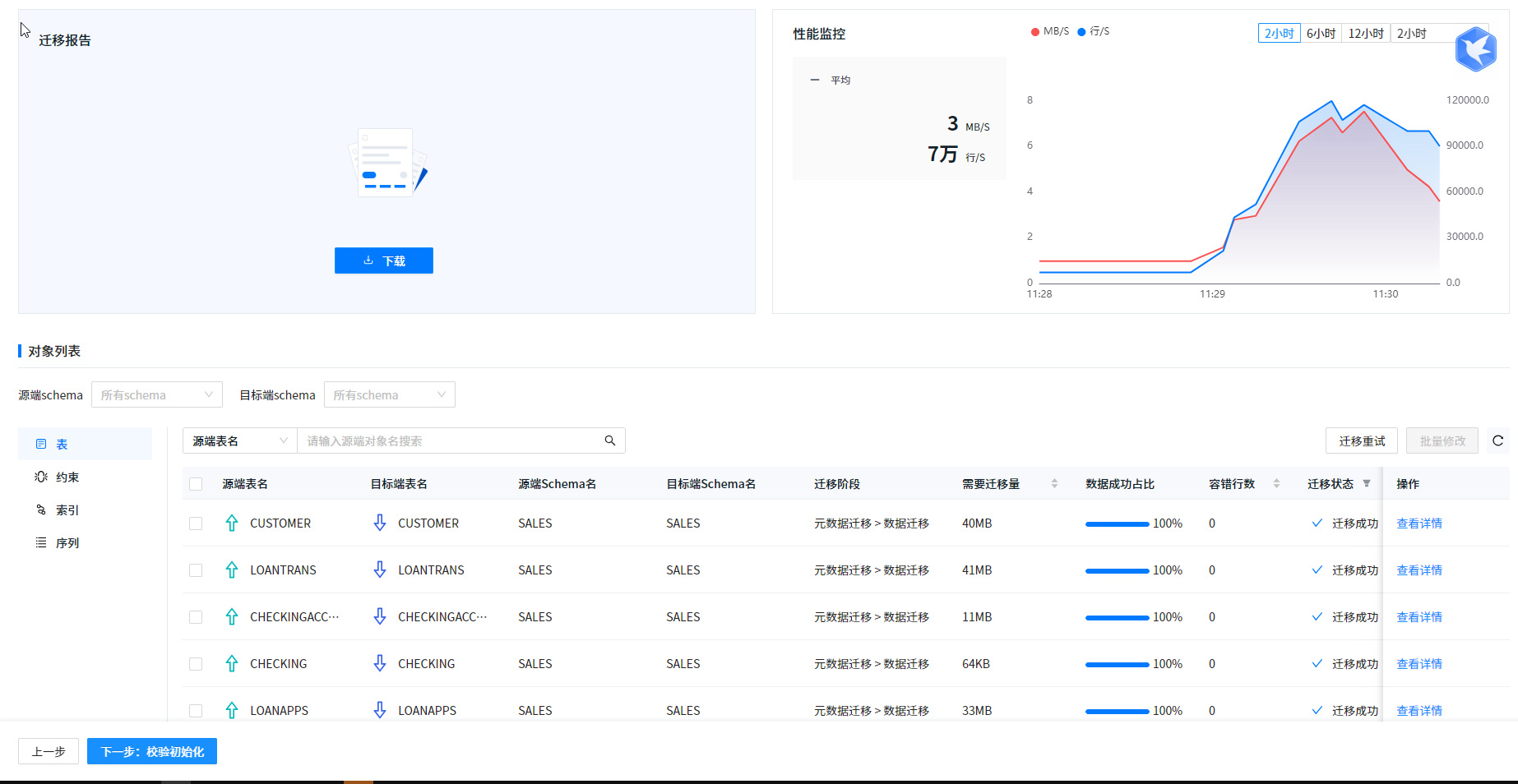The height and width of the screenshot is (784, 1518).
Task: Sort by 需要迁移量 column arrows
Action: point(1054,483)
